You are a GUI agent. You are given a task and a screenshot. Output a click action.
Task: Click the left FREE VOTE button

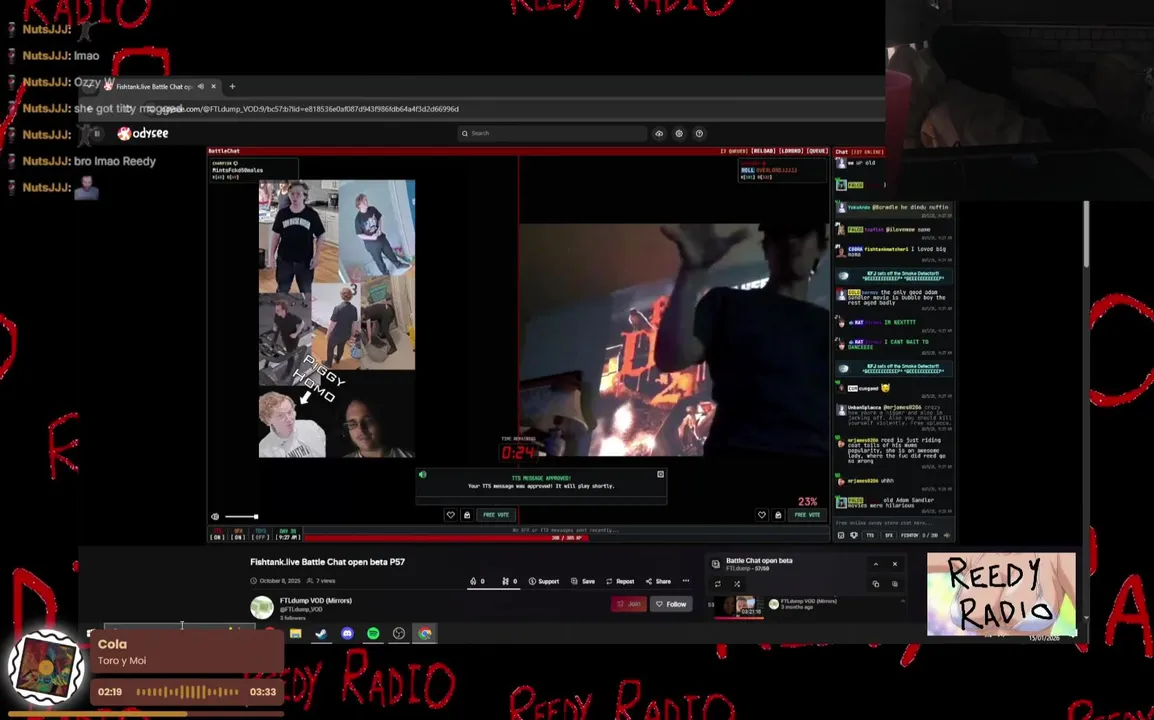pos(496,515)
